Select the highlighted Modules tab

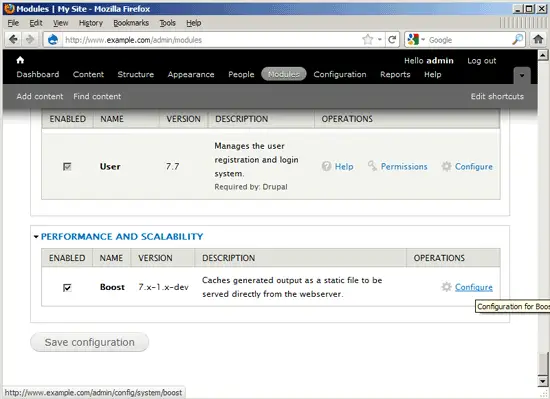(284, 74)
